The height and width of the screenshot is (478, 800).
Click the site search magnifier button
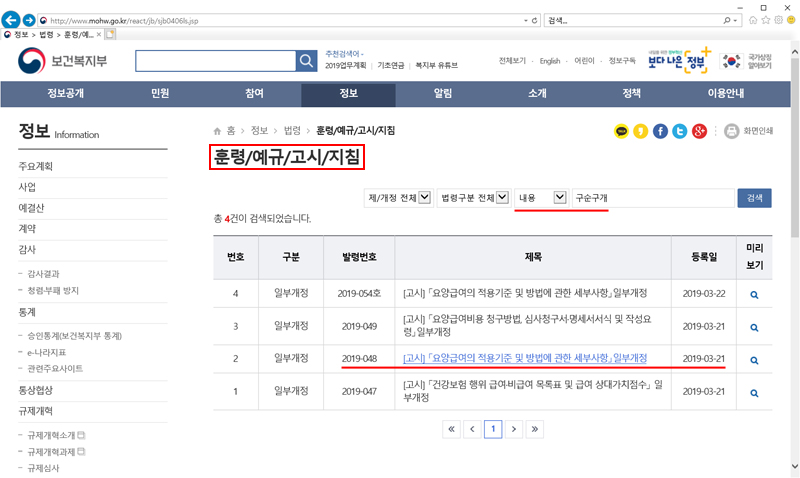coord(305,62)
